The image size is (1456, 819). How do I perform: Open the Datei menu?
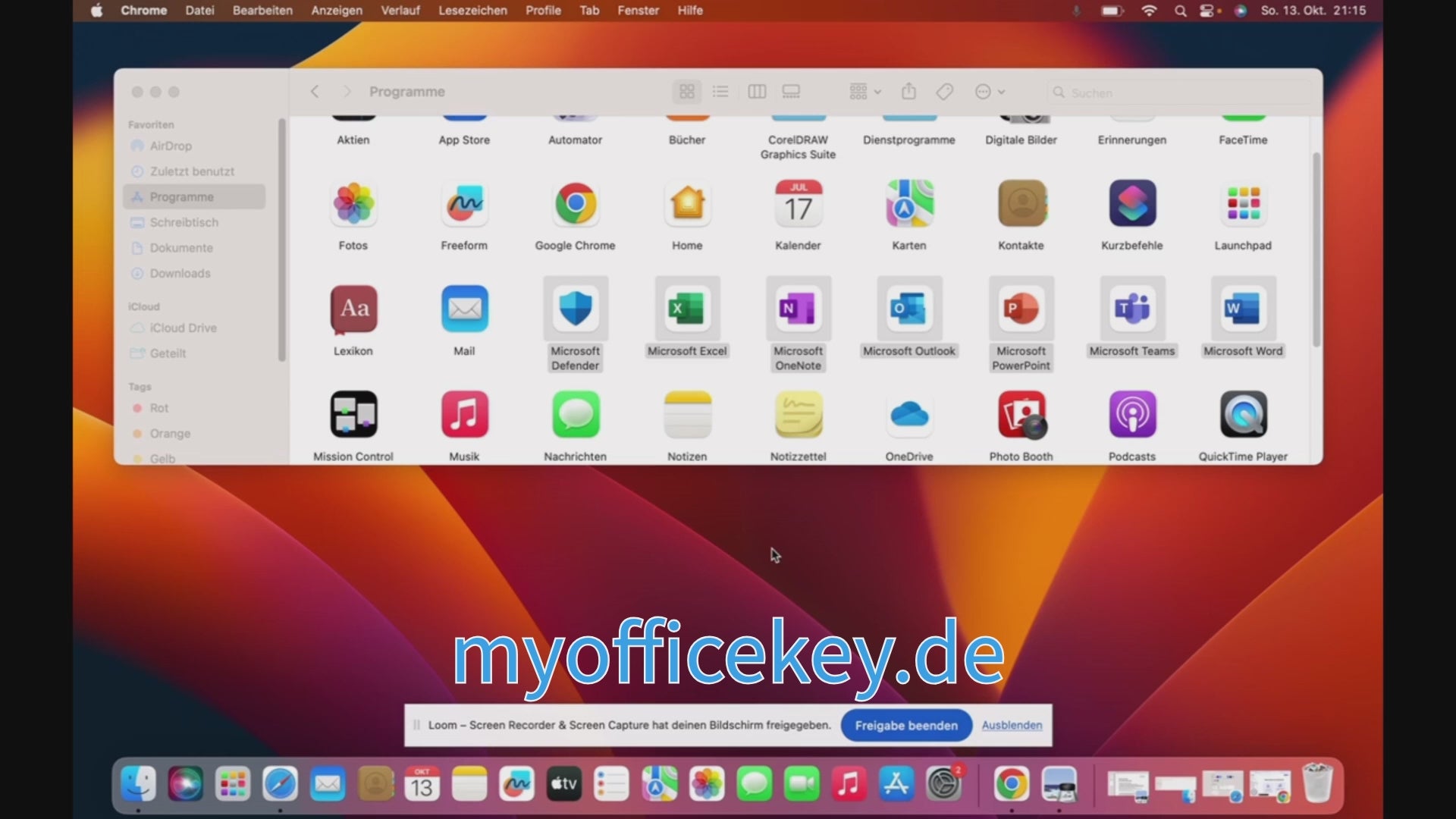coord(199,11)
